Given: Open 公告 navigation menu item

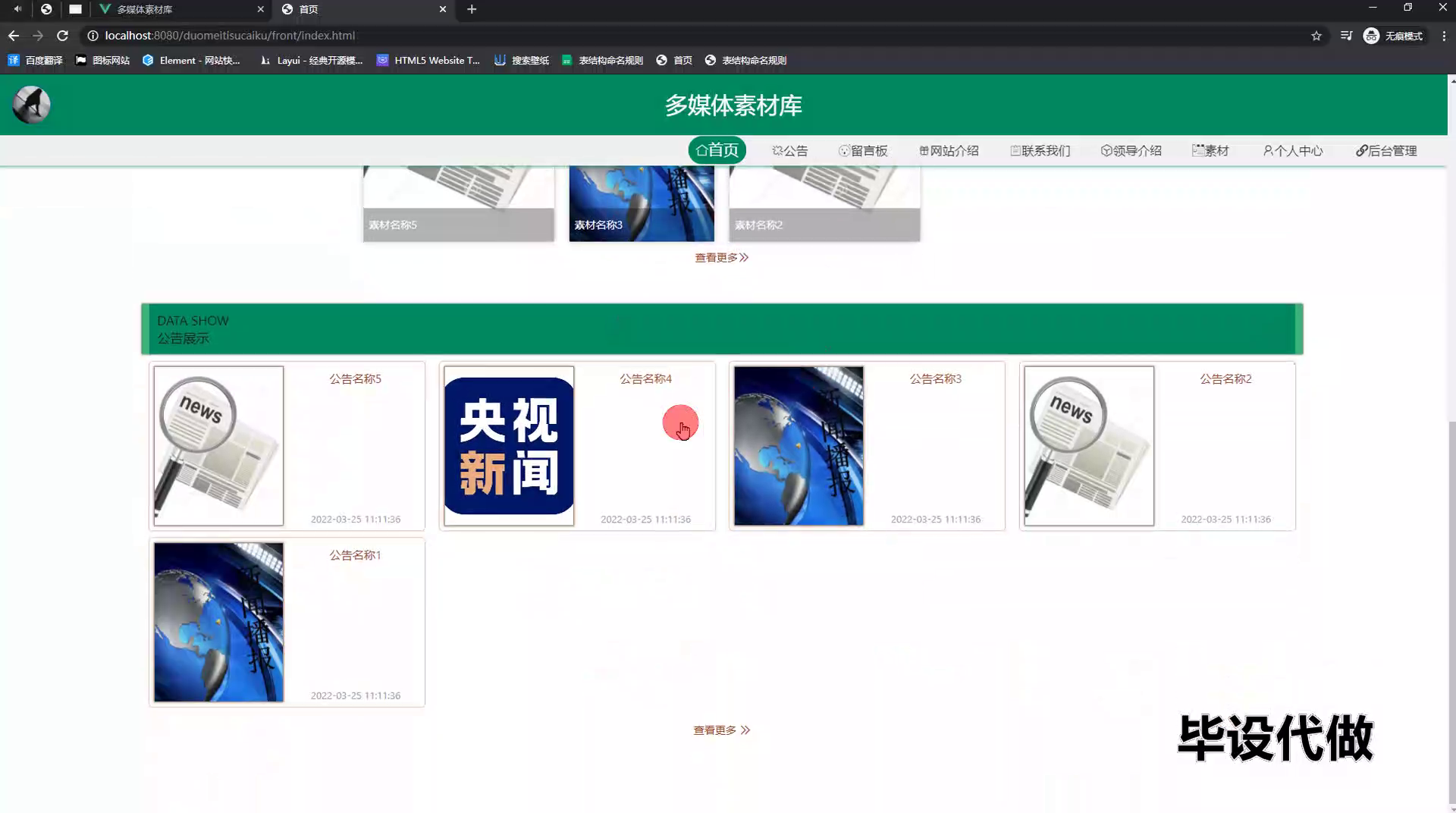Looking at the screenshot, I should (790, 151).
